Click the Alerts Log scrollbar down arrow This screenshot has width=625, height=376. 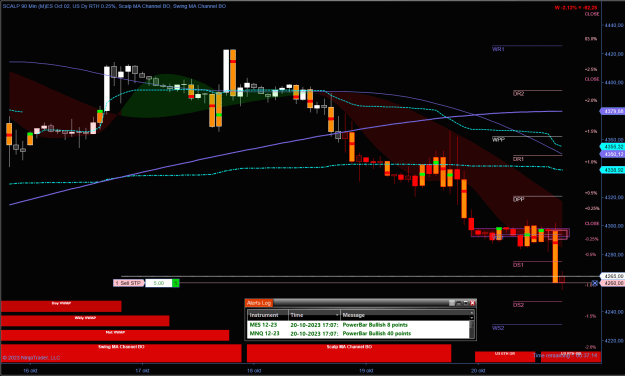tap(472, 318)
